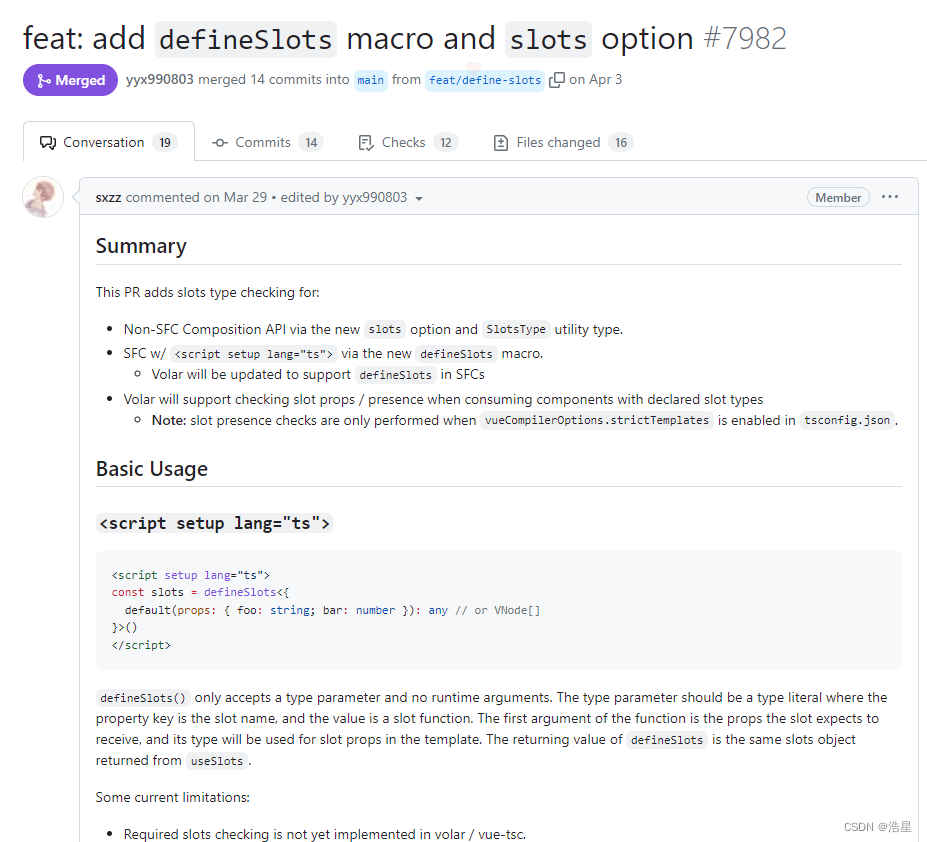Click the Summary heading

point(141,246)
